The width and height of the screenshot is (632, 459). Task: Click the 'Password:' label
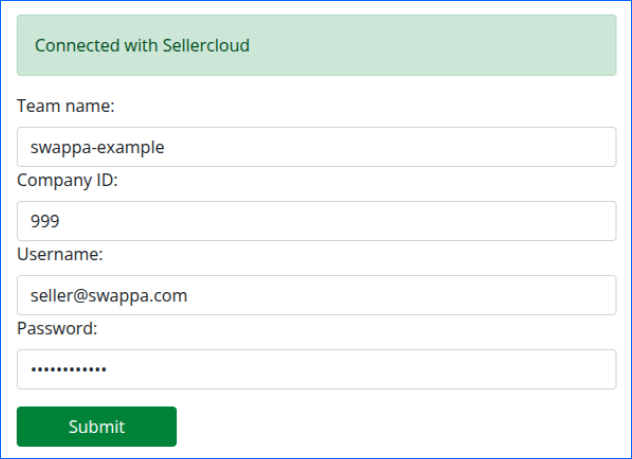(57, 328)
